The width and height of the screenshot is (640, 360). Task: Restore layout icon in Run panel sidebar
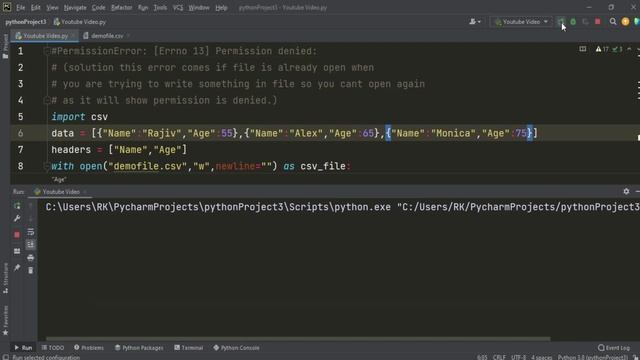tap(17, 251)
